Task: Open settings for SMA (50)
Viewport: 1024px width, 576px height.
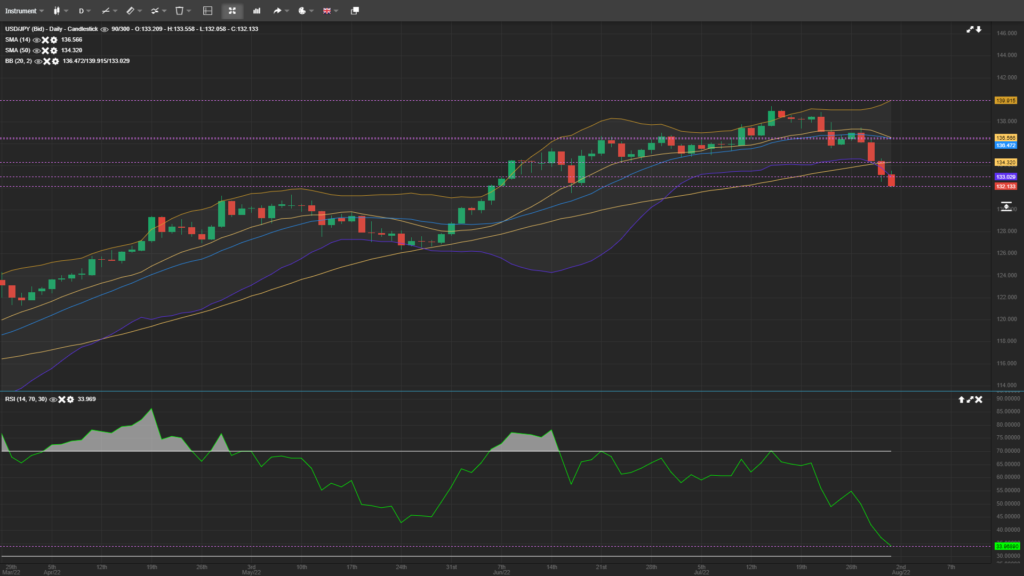Action: tap(54, 50)
